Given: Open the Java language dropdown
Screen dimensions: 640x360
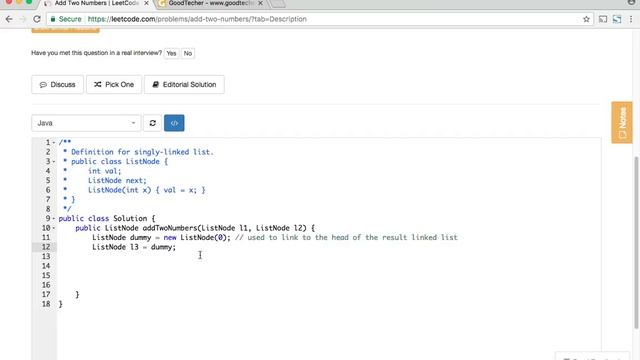Looking at the screenshot, I should click(x=86, y=123).
